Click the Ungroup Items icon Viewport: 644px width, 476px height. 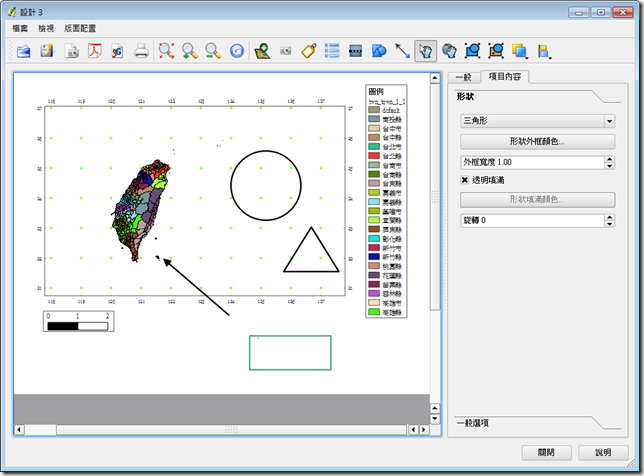496,51
